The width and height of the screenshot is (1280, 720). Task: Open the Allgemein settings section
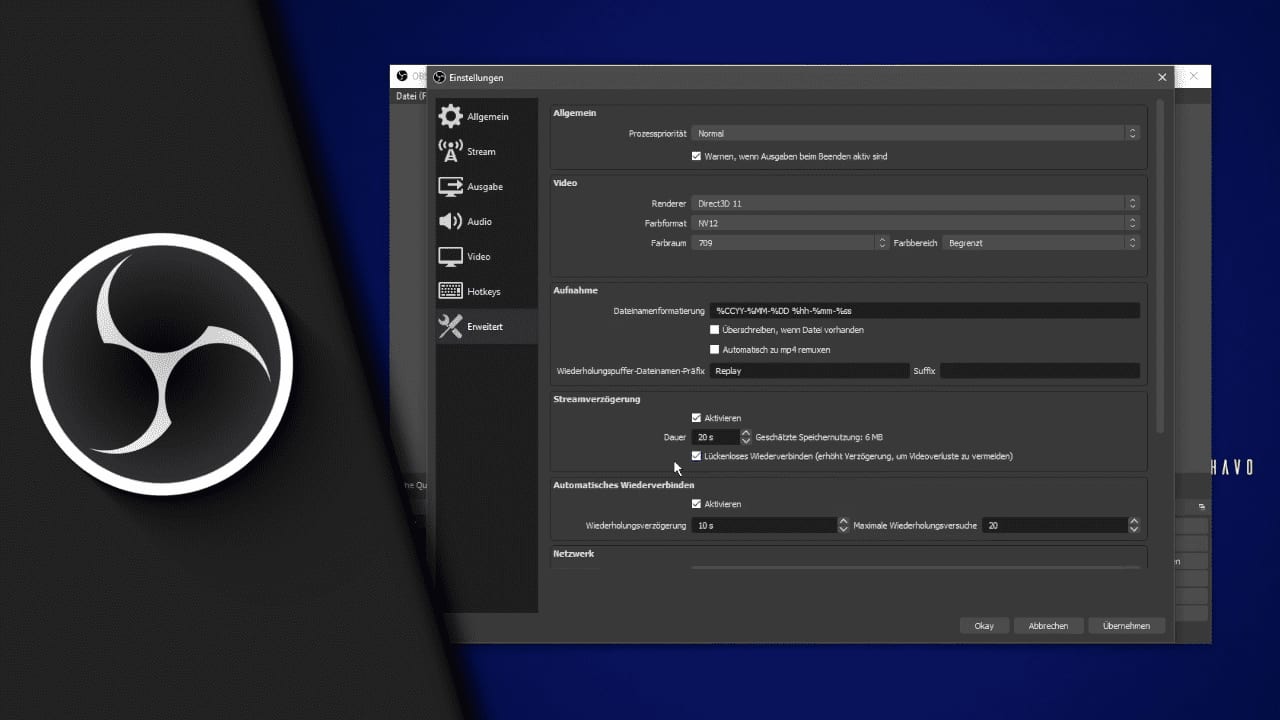[x=487, y=117]
